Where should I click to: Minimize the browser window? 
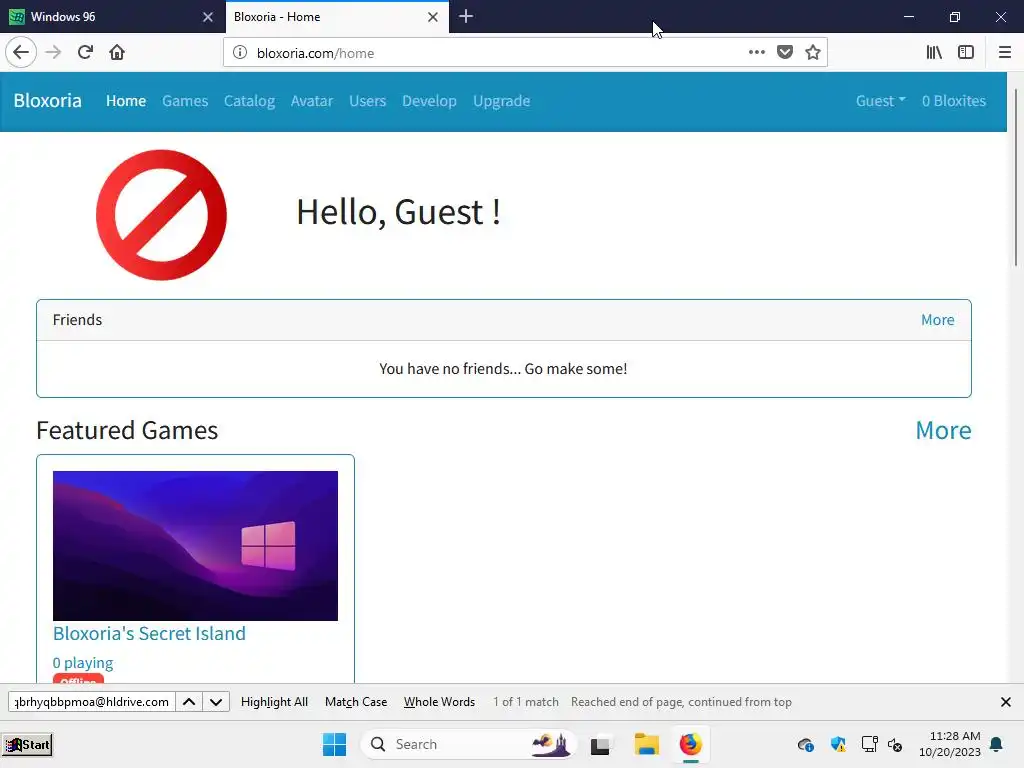click(908, 17)
